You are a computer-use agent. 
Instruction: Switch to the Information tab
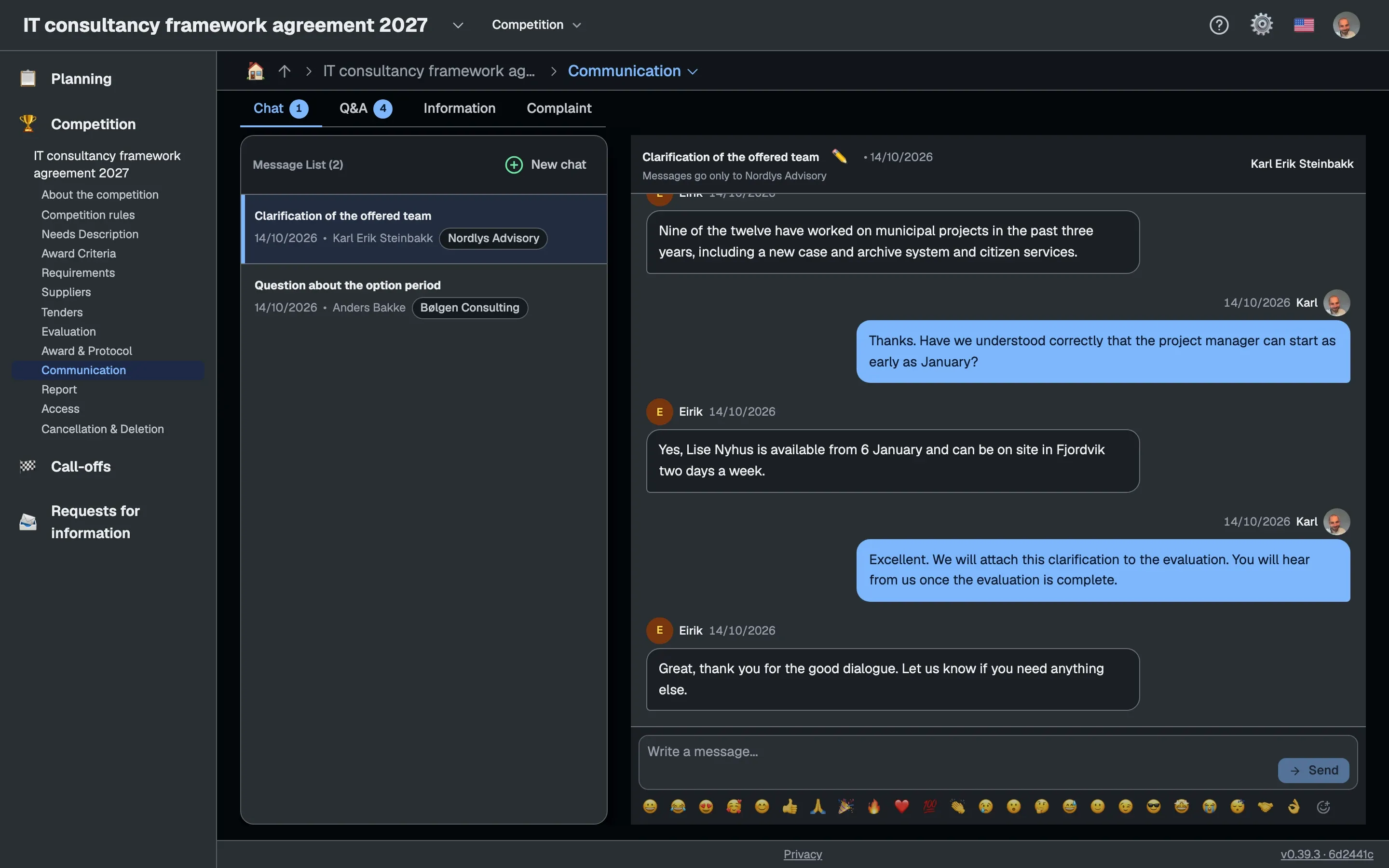(x=459, y=108)
